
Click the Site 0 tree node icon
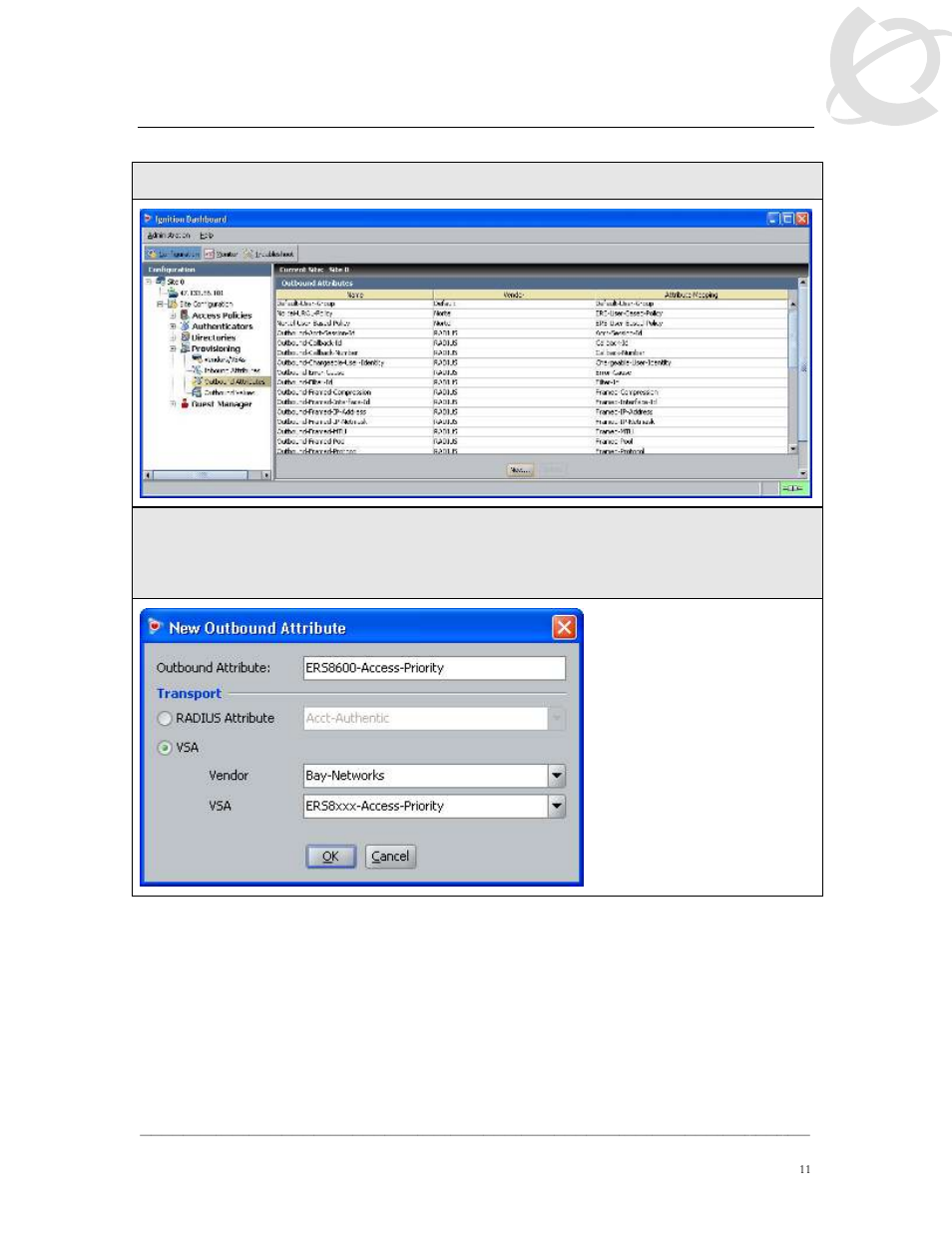click(x=161, y=282)
